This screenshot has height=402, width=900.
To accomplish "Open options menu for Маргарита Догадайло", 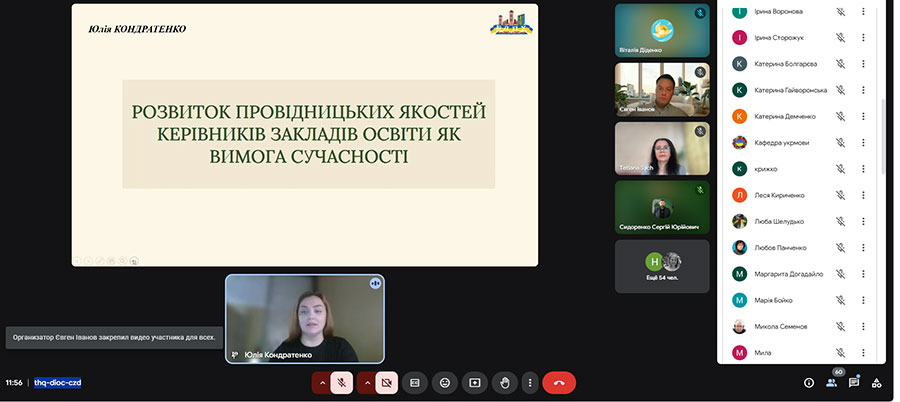I will (863, 274).
